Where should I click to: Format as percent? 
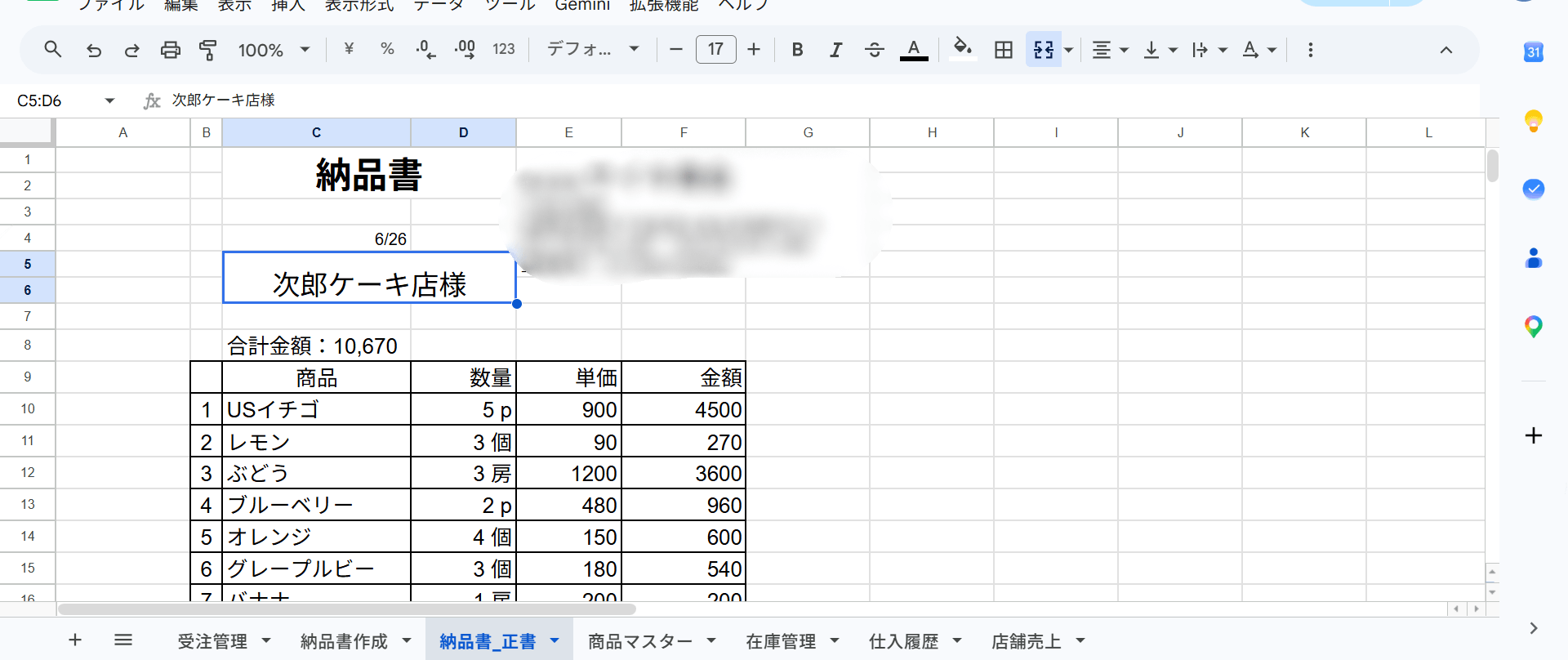click(387, 49)
